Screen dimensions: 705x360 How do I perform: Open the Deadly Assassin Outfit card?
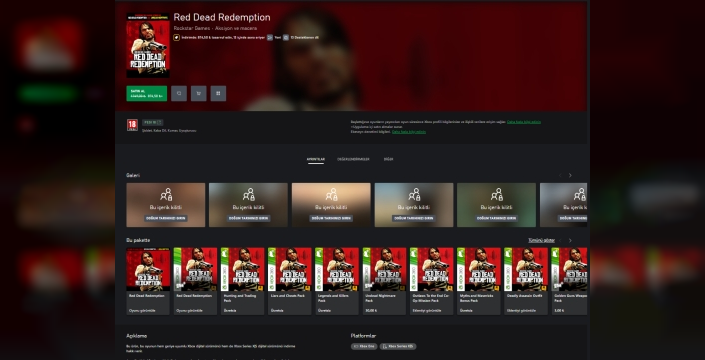coord(526,281)
